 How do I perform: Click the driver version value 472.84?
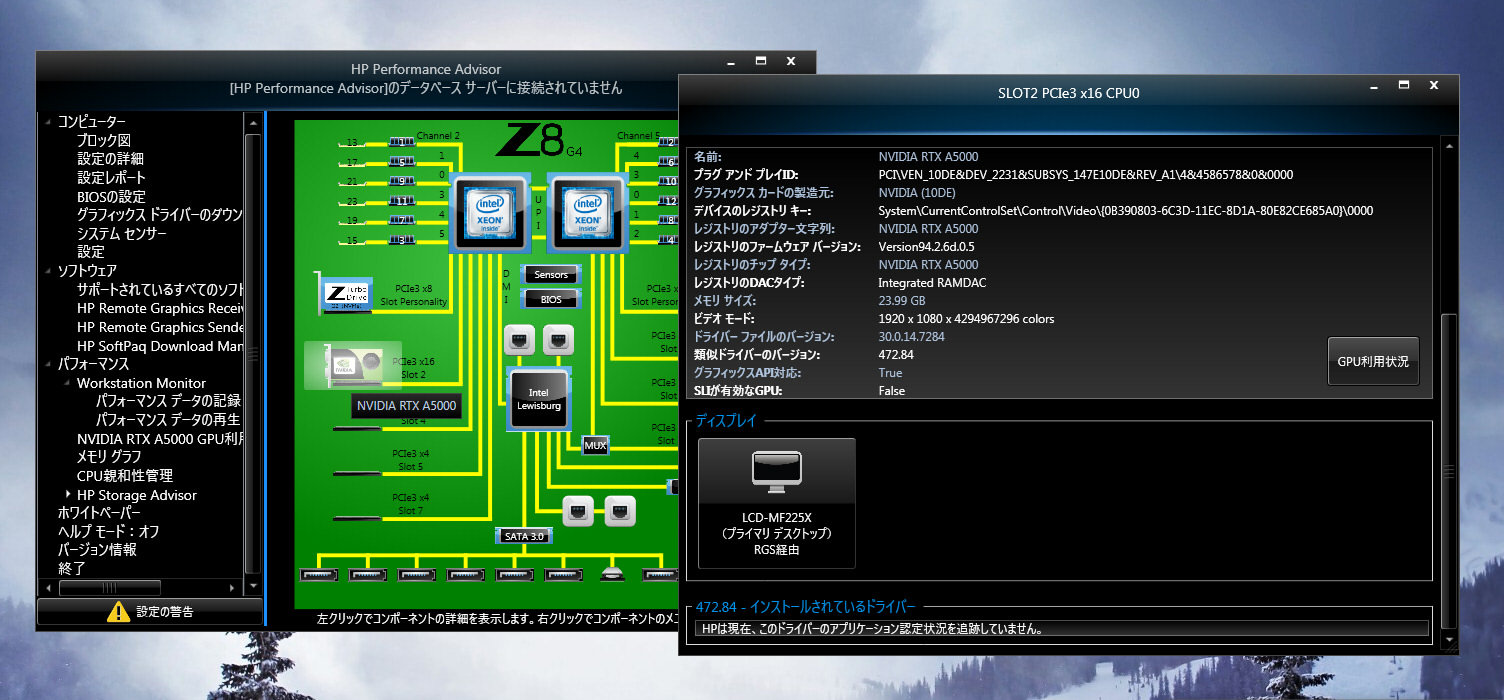click(x=898, y=355)
